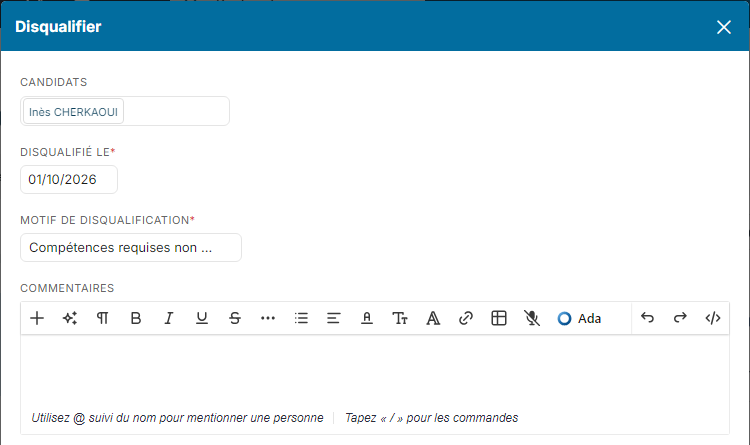Open the AI sparkle tool in toolbar
The width and height of the screenshot is (750, 445).
click(x=70, y=318)
